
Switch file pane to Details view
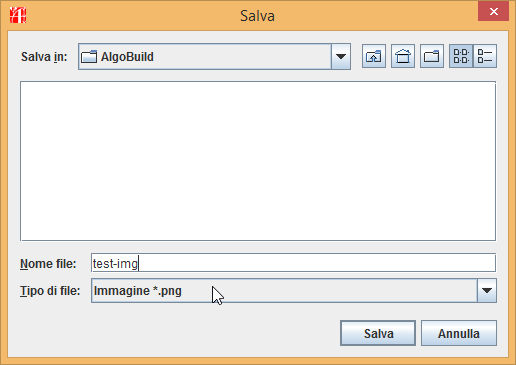[x=485, y=56]
